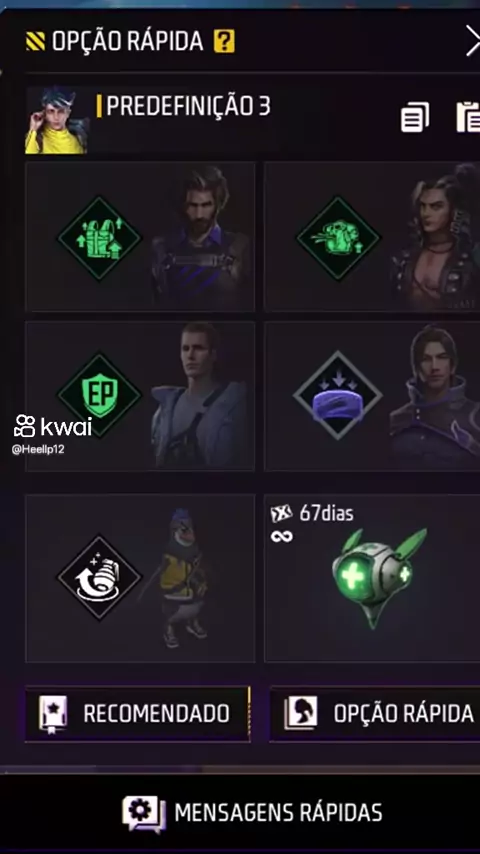Select the green EP shield skill icon
Viewport: 480px width, 854px height.
pyautogui.click(x=100, y=394)
